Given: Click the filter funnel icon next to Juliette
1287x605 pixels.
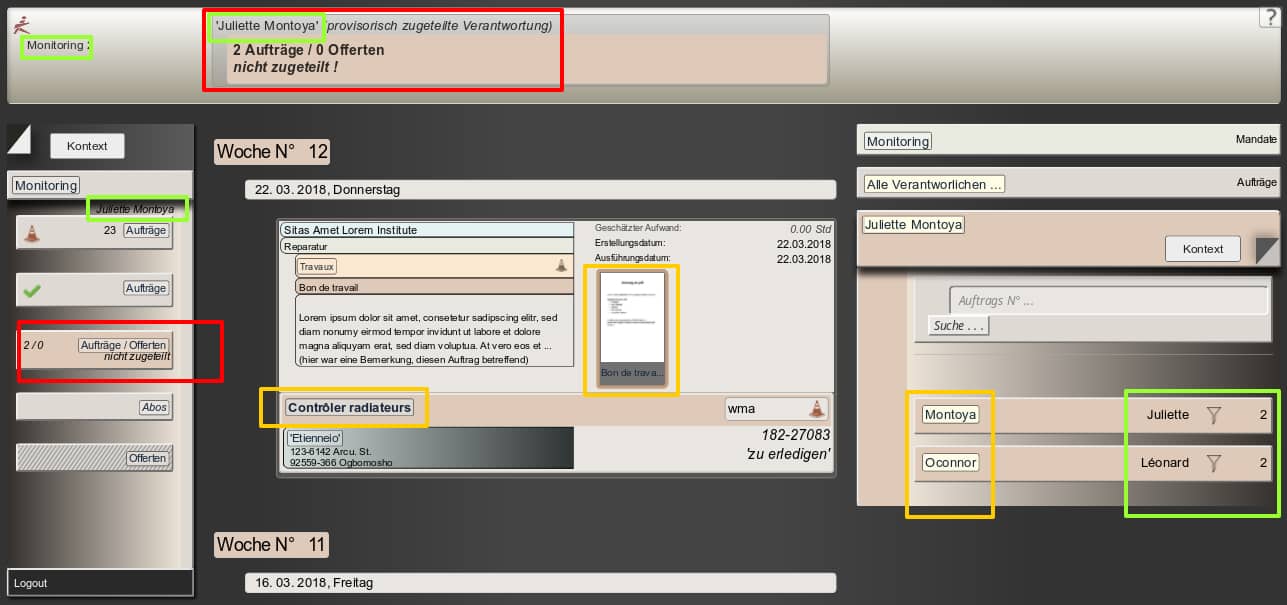Looking at the screenshot, I should [1214, 415].
